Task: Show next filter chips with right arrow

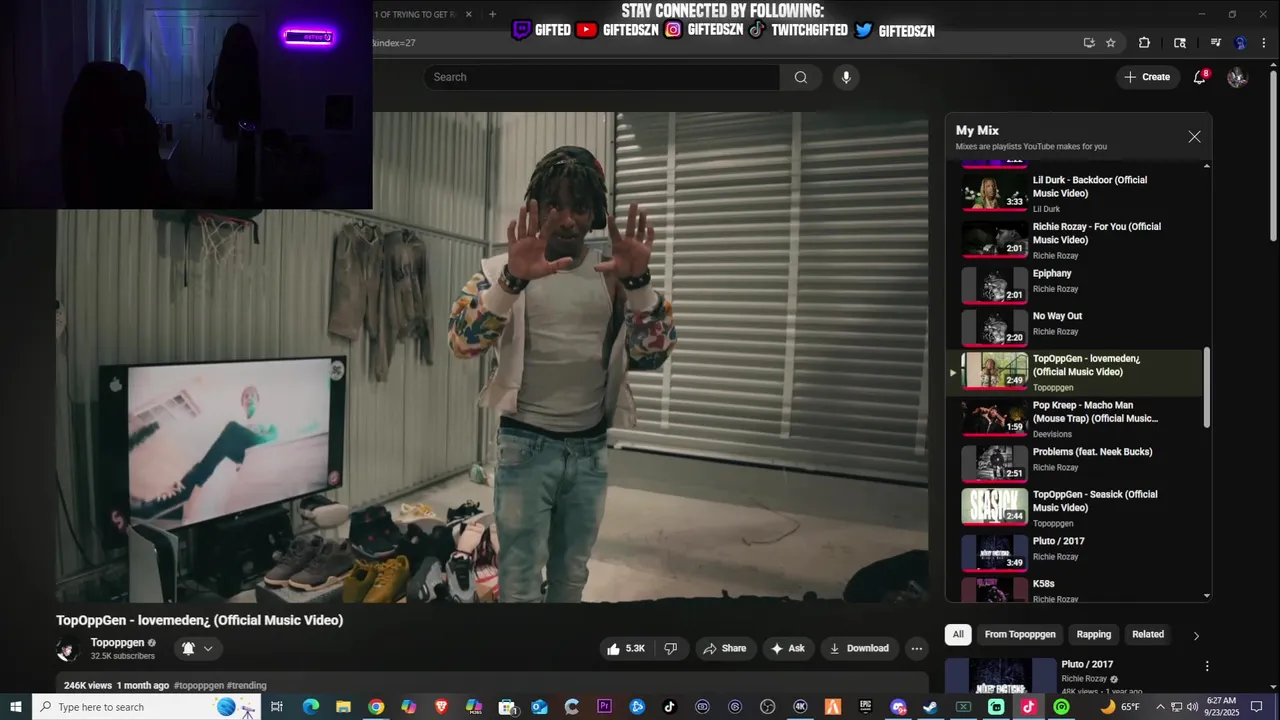Action: click(1196, 635)
